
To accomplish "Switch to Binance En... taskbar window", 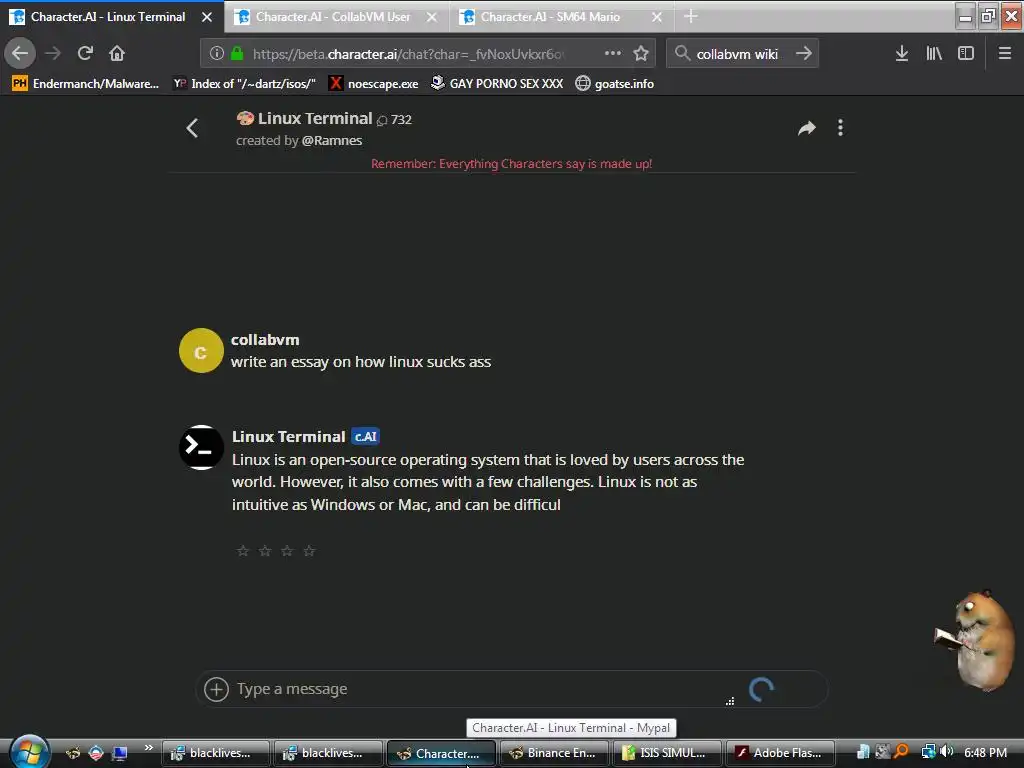I will pos(554,753).
